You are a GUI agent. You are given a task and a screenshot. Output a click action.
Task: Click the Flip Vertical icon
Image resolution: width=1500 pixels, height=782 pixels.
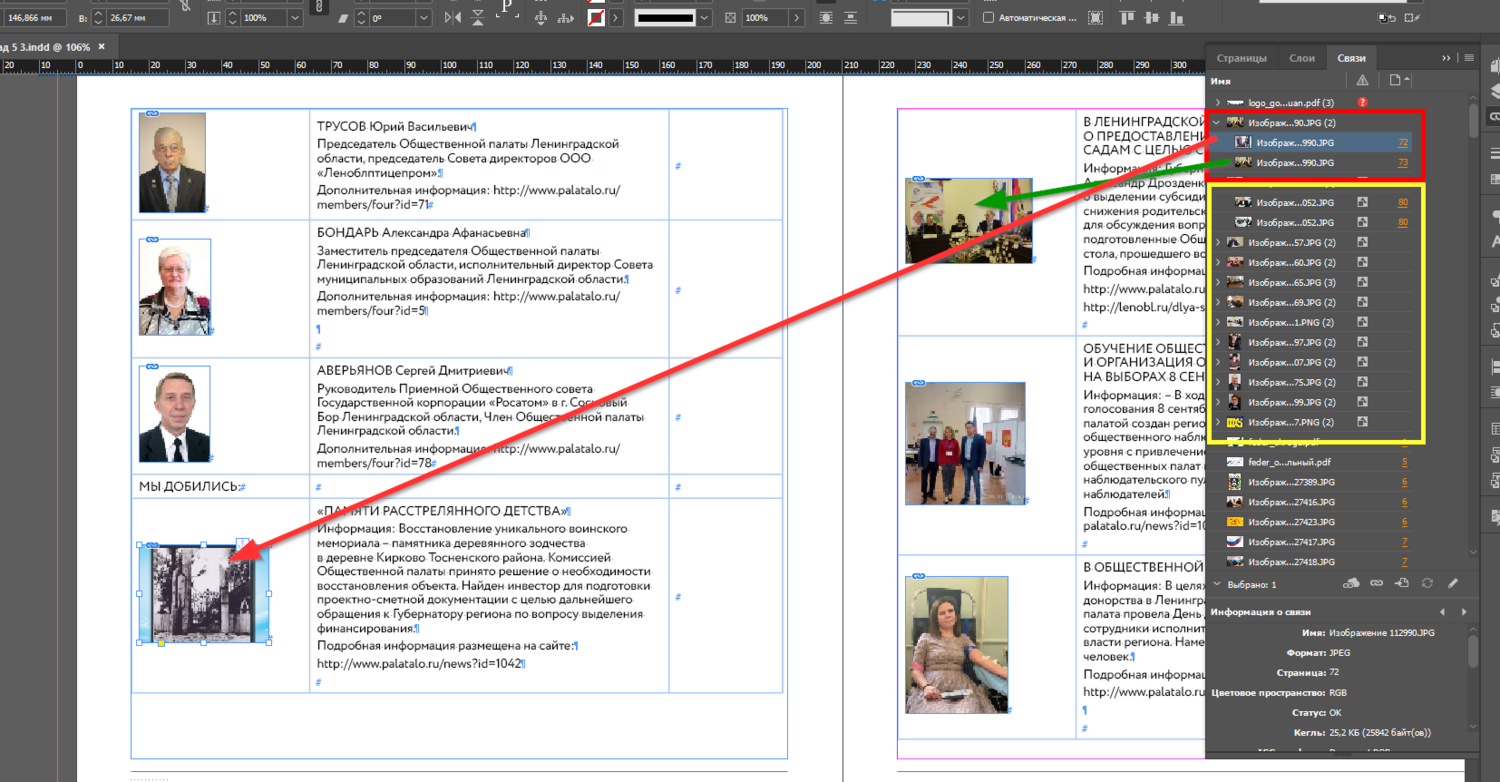point(479,18)
